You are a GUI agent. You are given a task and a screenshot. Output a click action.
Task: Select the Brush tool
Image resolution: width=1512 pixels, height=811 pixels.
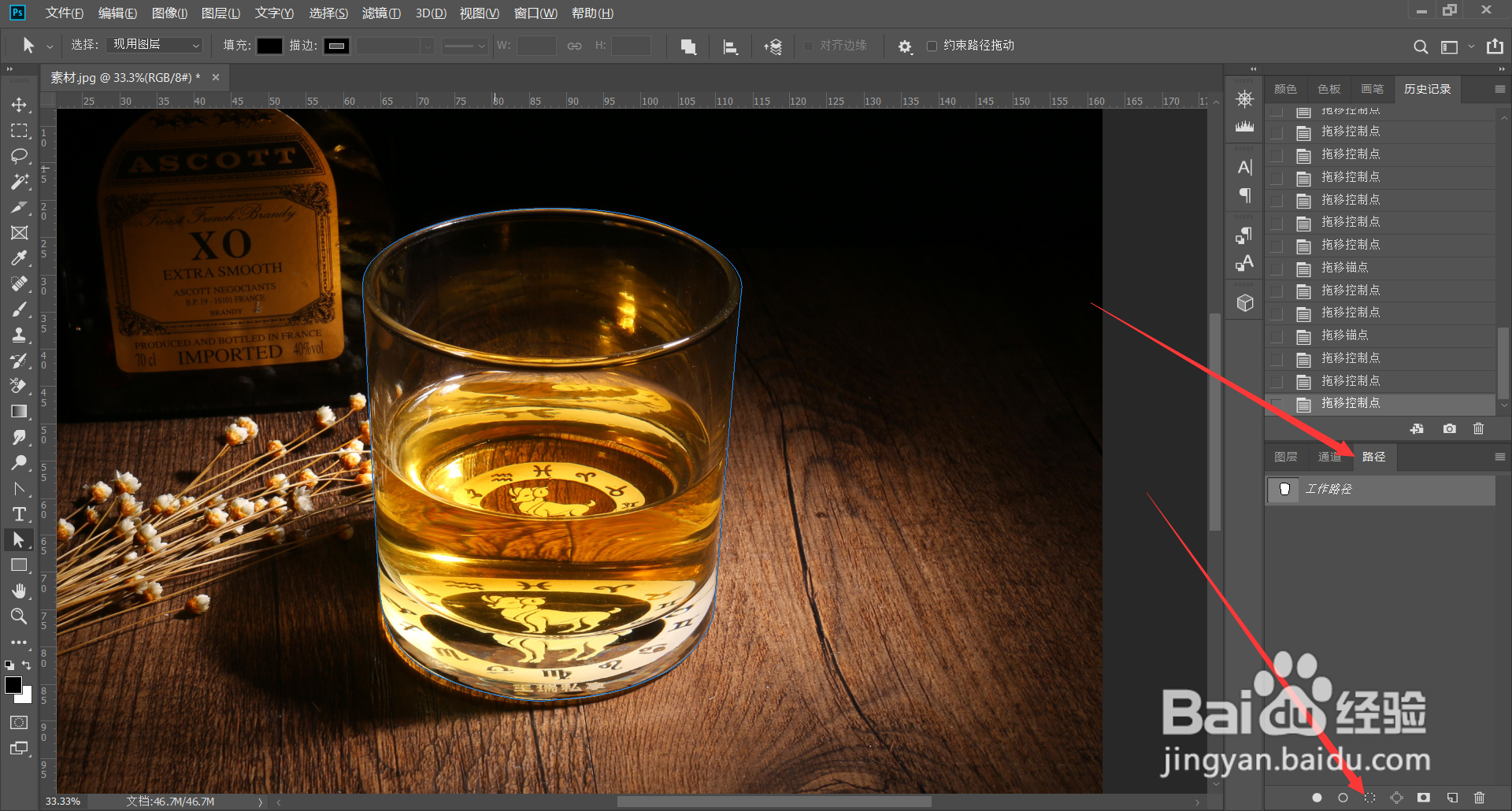pos(19,309)
